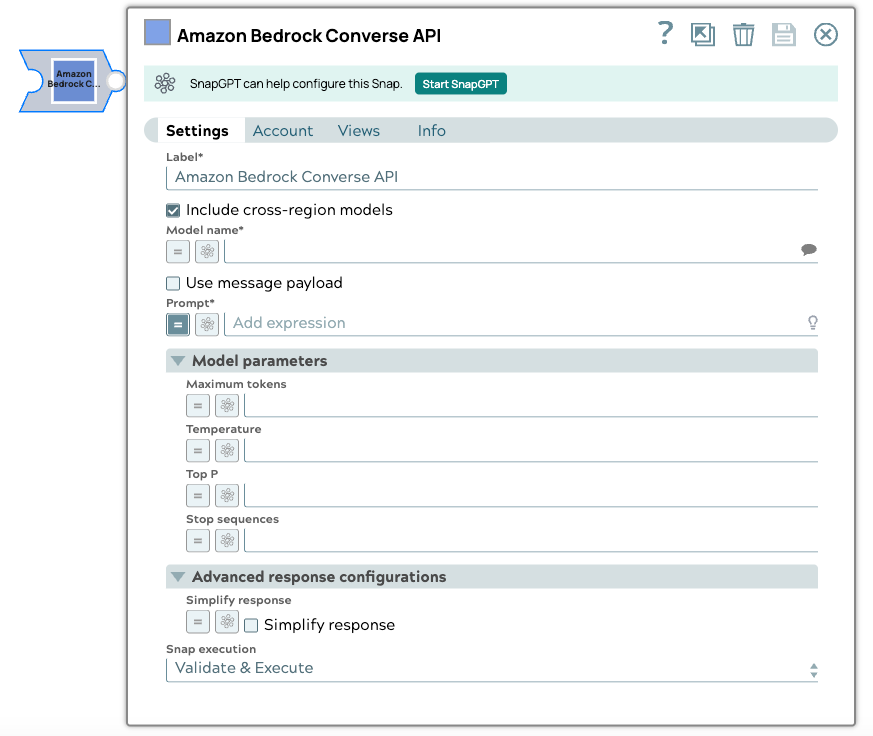This screenshot has width=873, height=736.
Task: Open the Views tab
Action: pyautogui.click(x=358, y=130)
